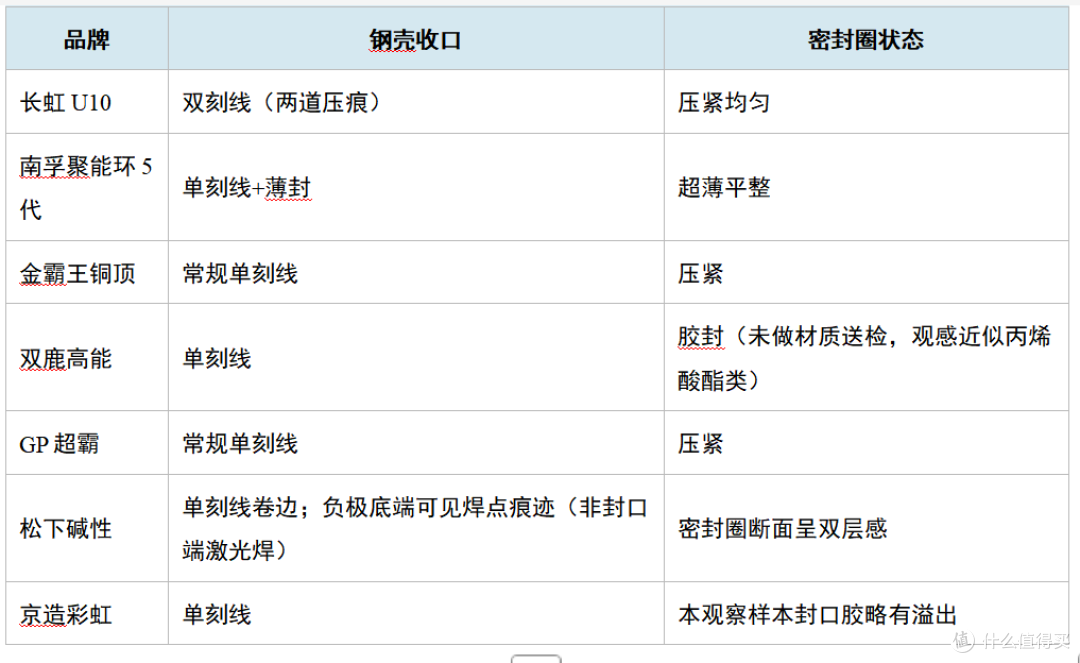Select the 京造彩虹 brand cell

coord(87,613)
